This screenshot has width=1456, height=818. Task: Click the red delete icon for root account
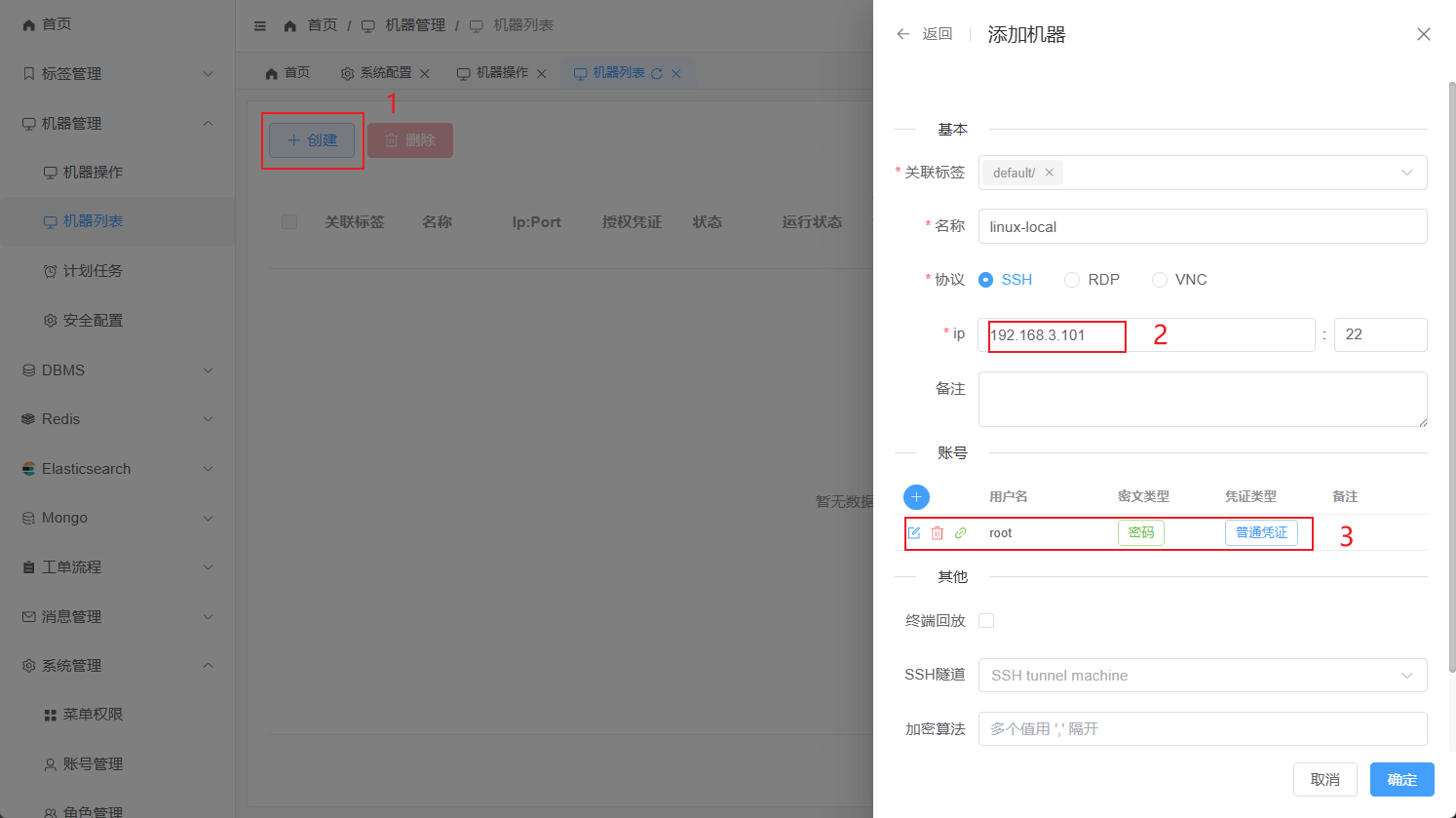click(938, 533)
